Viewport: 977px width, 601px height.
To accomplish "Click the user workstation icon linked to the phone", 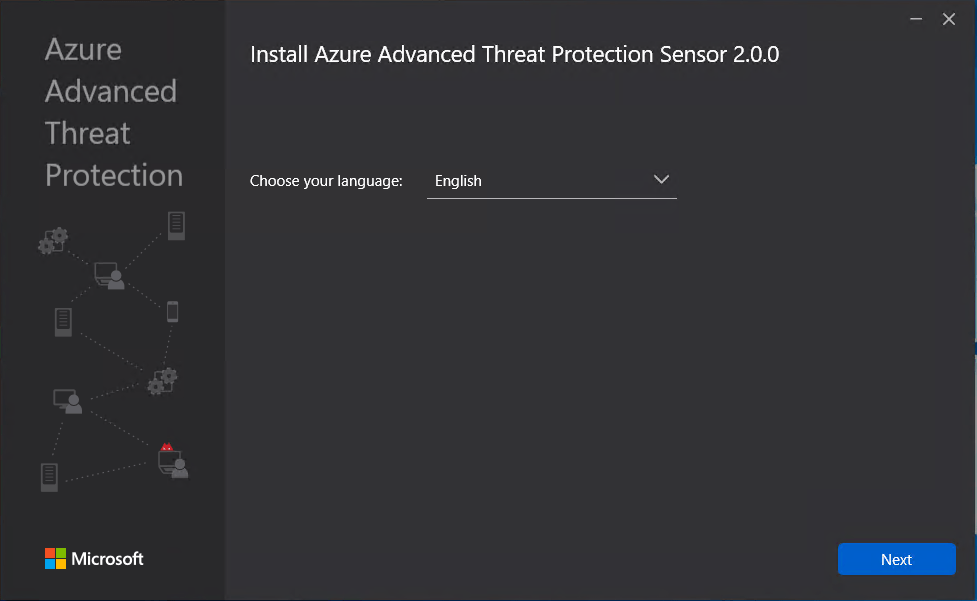I will 109,275.
